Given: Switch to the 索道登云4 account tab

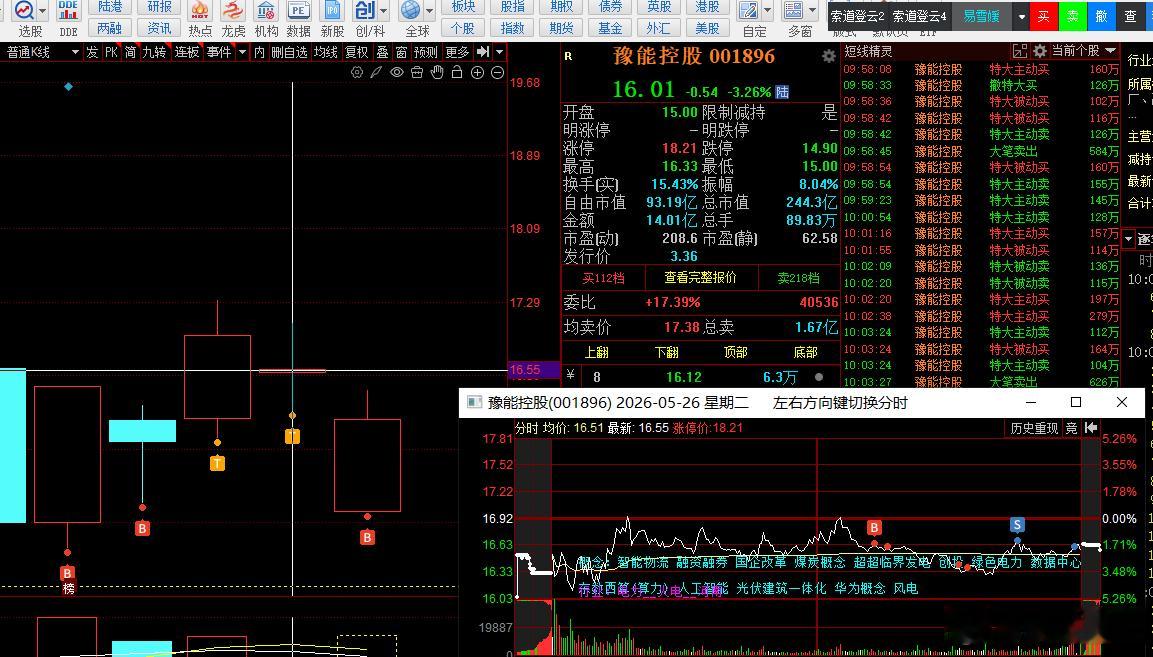Looking at the screenshot, I should click(x=919, y=15).
